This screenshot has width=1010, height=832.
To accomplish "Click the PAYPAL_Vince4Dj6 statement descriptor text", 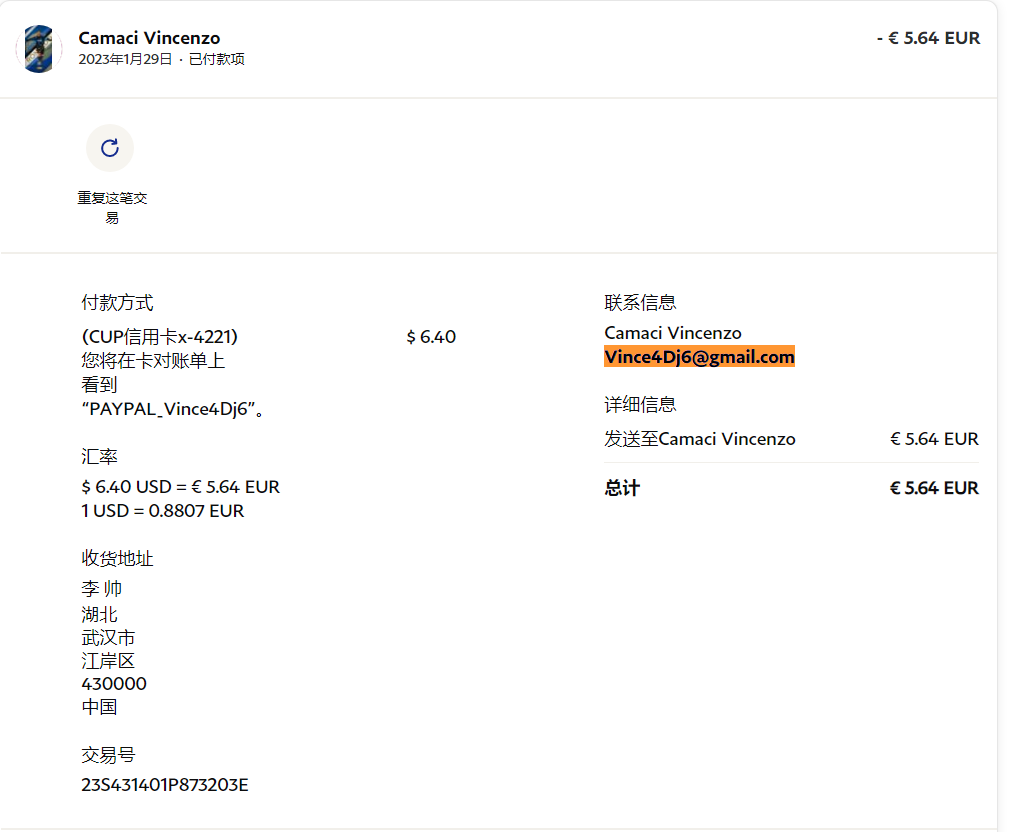I will [172, 408].
